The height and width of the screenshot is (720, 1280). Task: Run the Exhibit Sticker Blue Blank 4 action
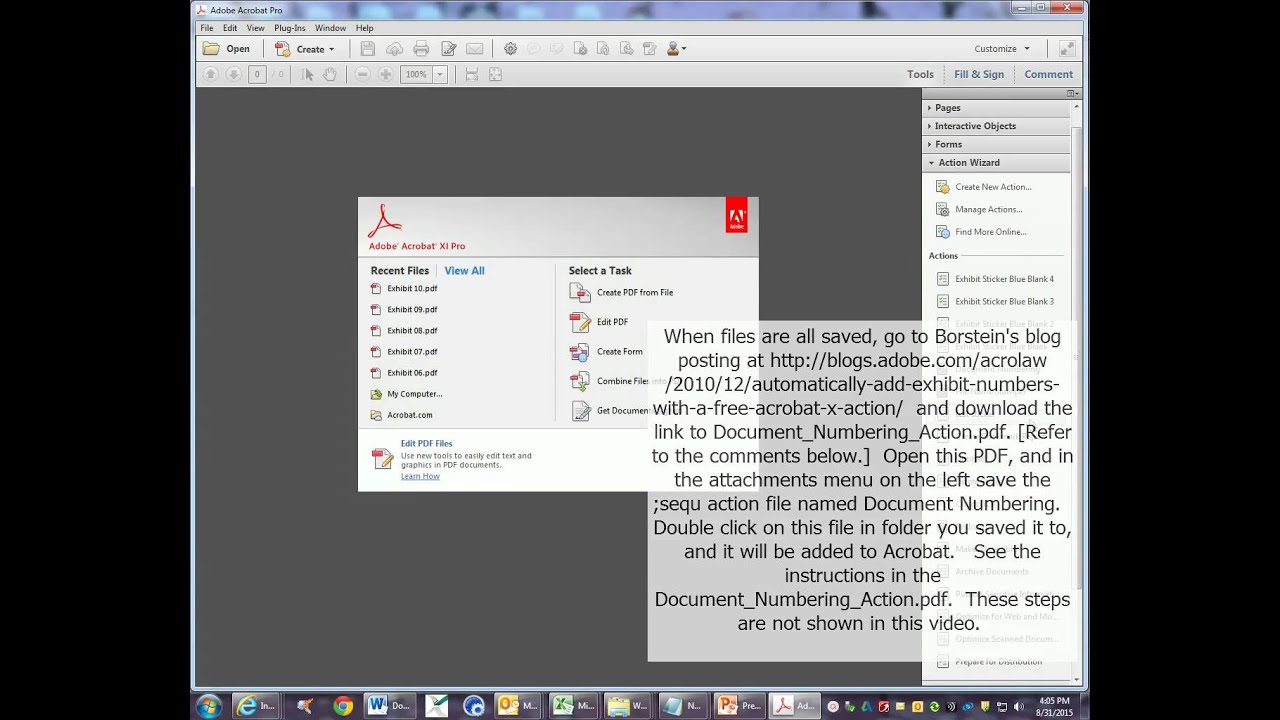click(x=1004, y=279)
